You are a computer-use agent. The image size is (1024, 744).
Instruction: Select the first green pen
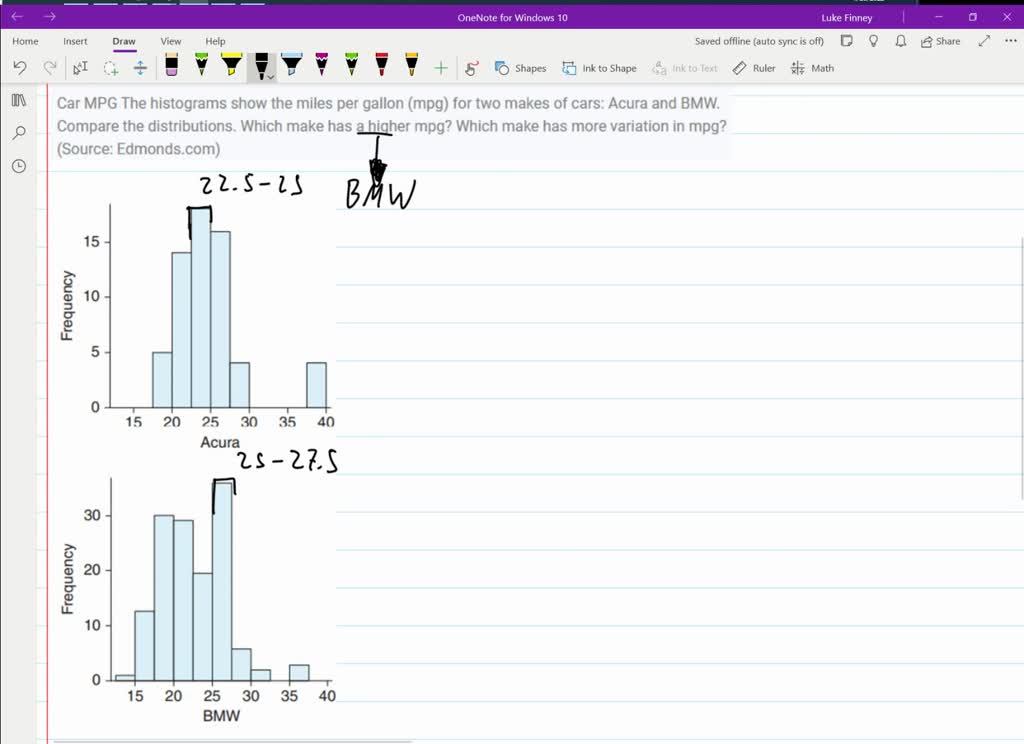(x=201, y=65)
